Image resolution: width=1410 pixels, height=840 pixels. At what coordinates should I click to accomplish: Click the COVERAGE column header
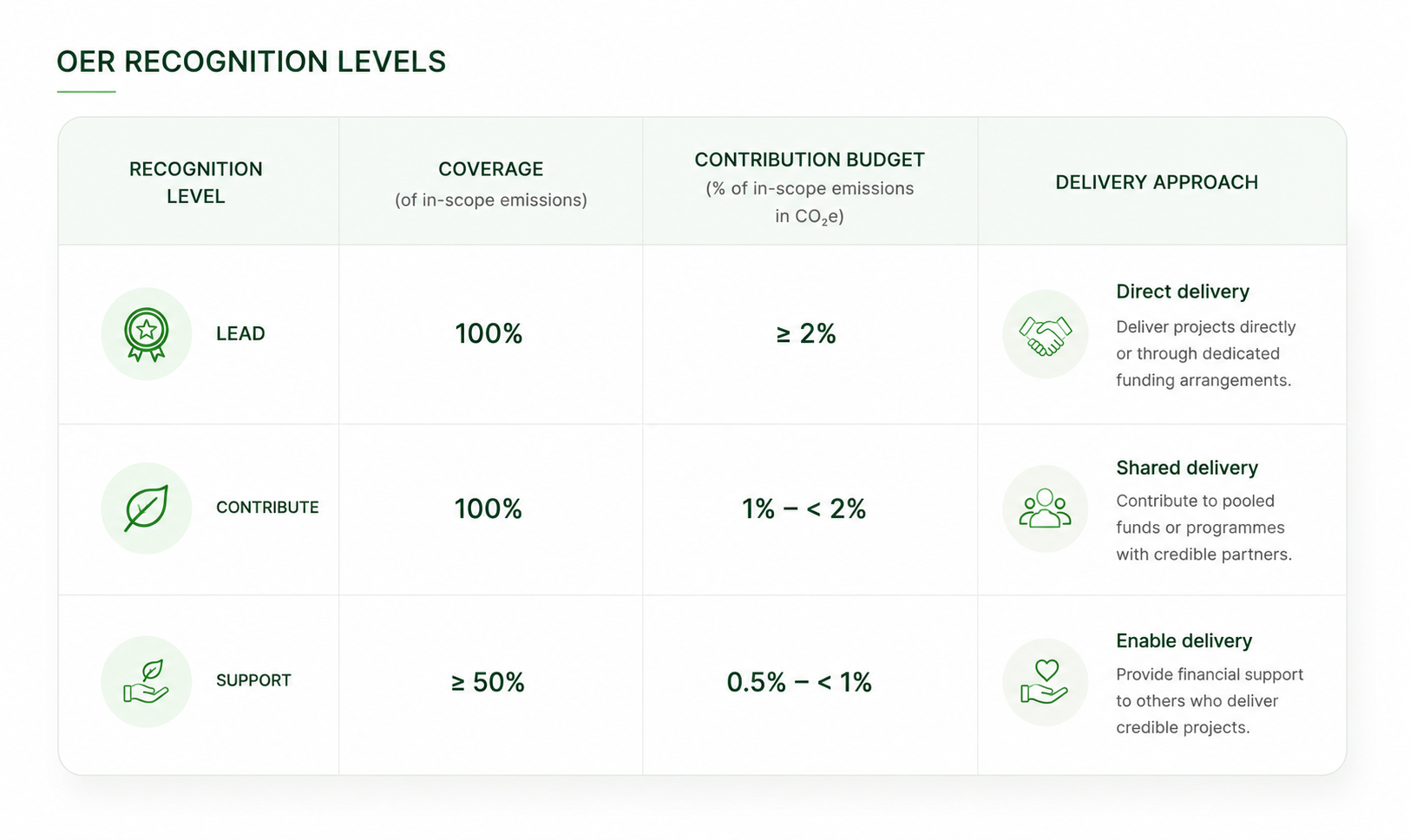point(491,169)
